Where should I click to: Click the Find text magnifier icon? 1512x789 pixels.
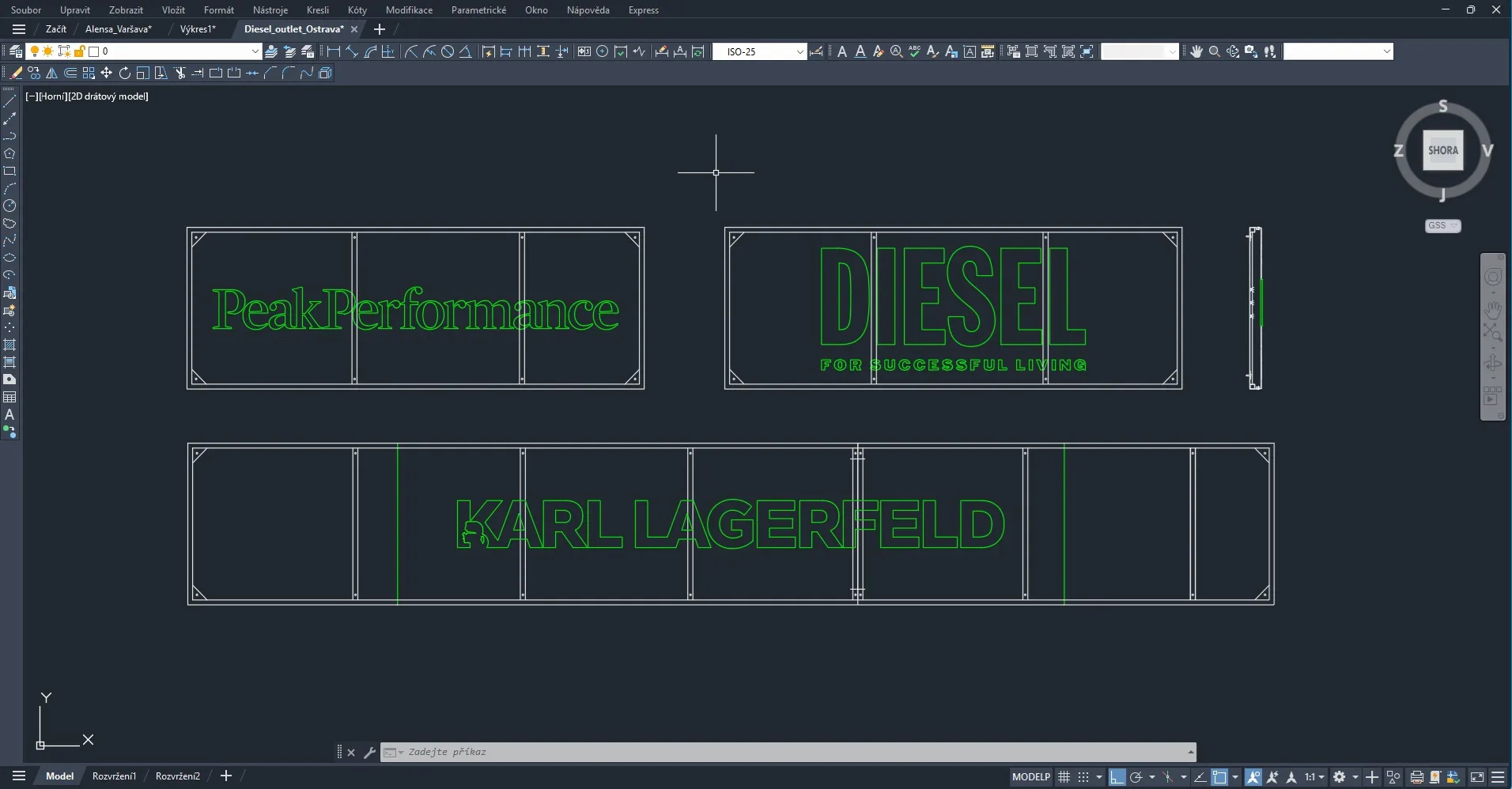897,51
